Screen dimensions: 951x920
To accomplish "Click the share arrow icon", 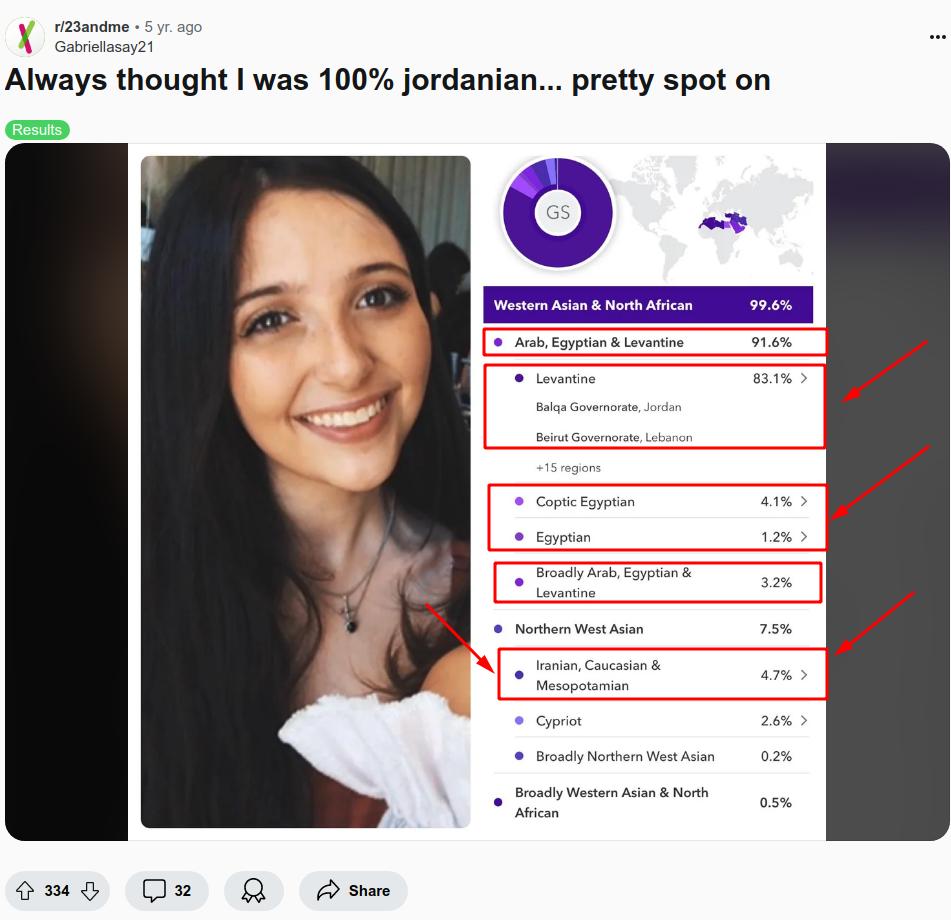I will [x=328, y=890].
